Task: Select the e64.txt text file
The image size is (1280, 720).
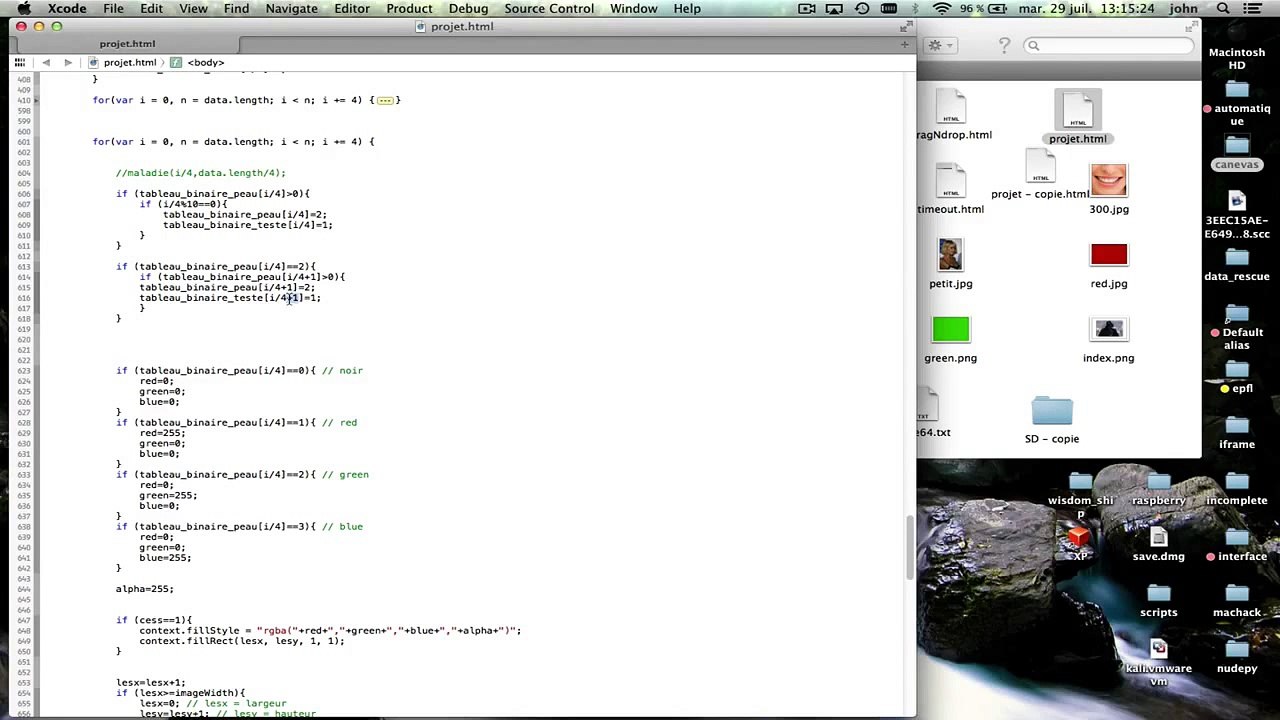Action: coord(931,413)
